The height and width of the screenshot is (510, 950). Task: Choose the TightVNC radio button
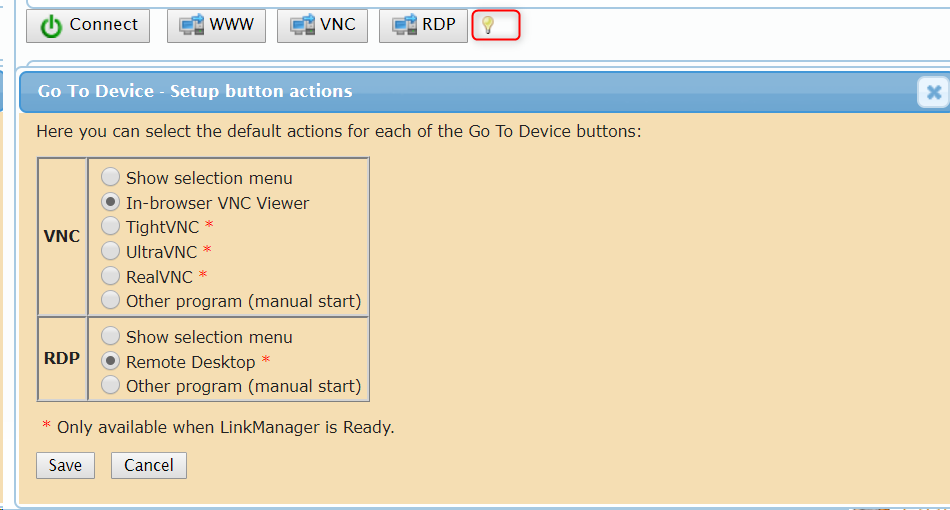click(110, 226)
